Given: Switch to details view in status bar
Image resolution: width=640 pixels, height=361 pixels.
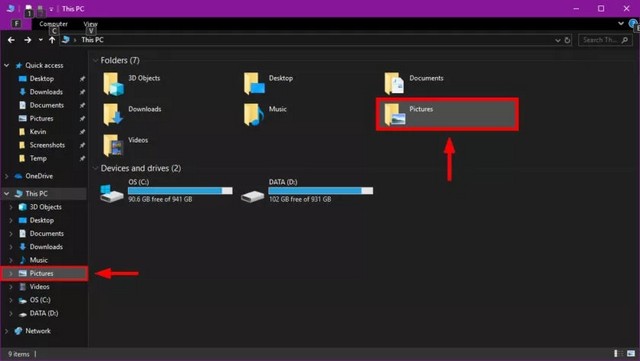Looking at the screenshot, I should 617,354.
